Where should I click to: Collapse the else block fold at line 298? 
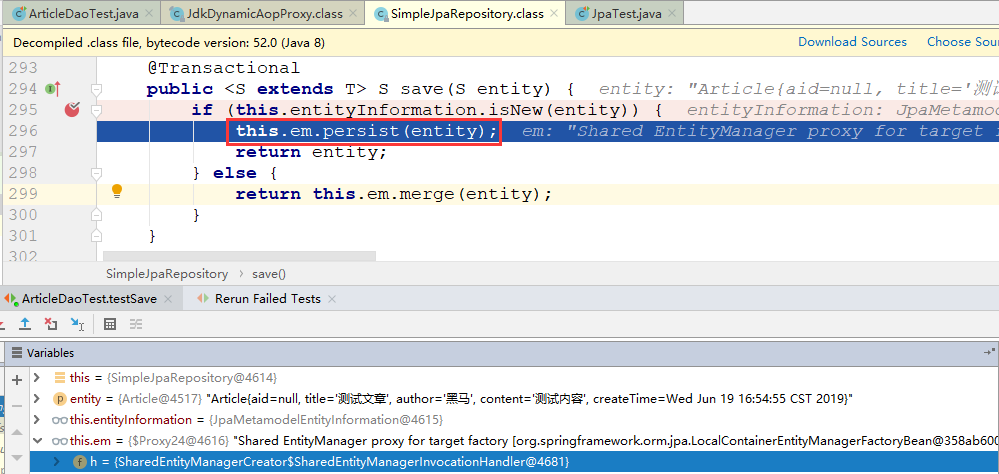pyautogui.click(x=96, y=173)
